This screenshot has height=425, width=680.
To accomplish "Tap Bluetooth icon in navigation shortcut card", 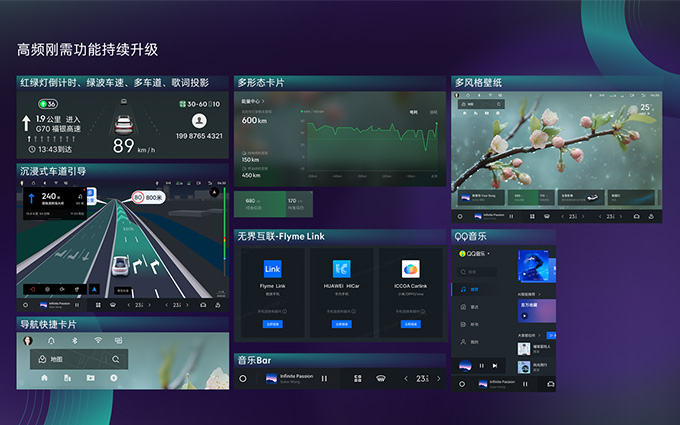I will (x=75, y=341).
